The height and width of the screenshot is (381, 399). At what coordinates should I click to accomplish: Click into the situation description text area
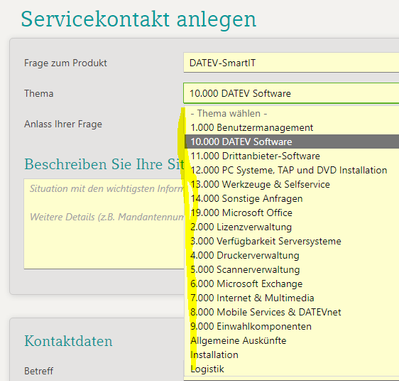[104, 223]
